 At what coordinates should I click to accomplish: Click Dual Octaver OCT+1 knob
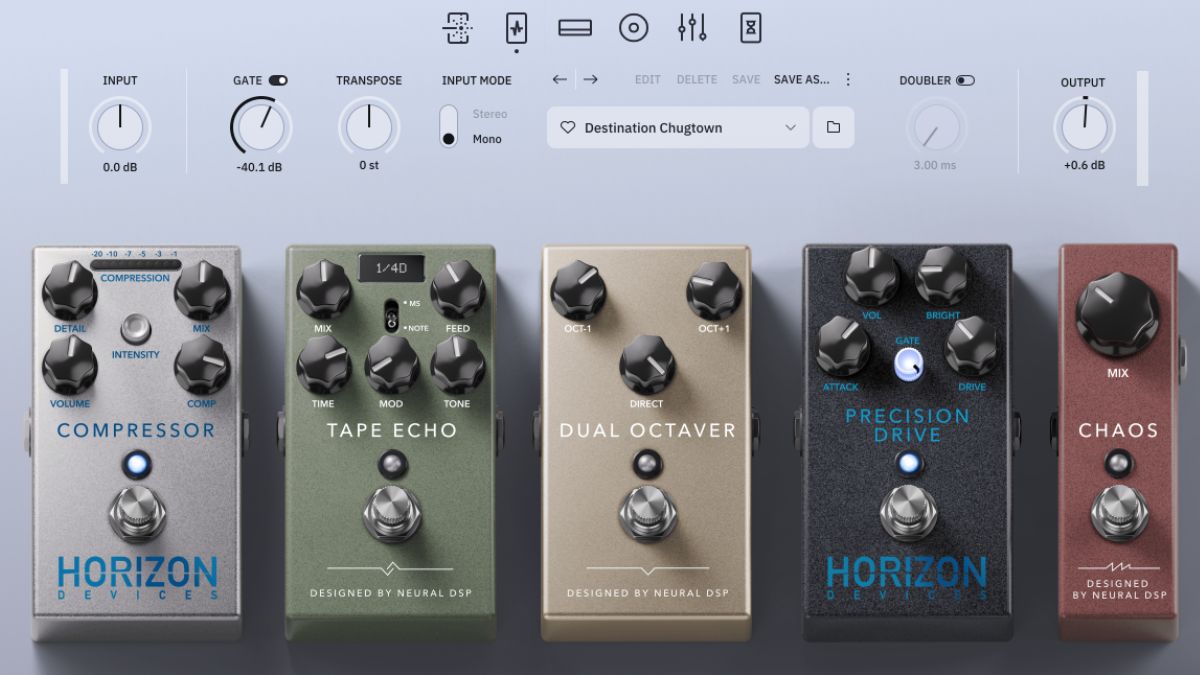tap(713, 291)
